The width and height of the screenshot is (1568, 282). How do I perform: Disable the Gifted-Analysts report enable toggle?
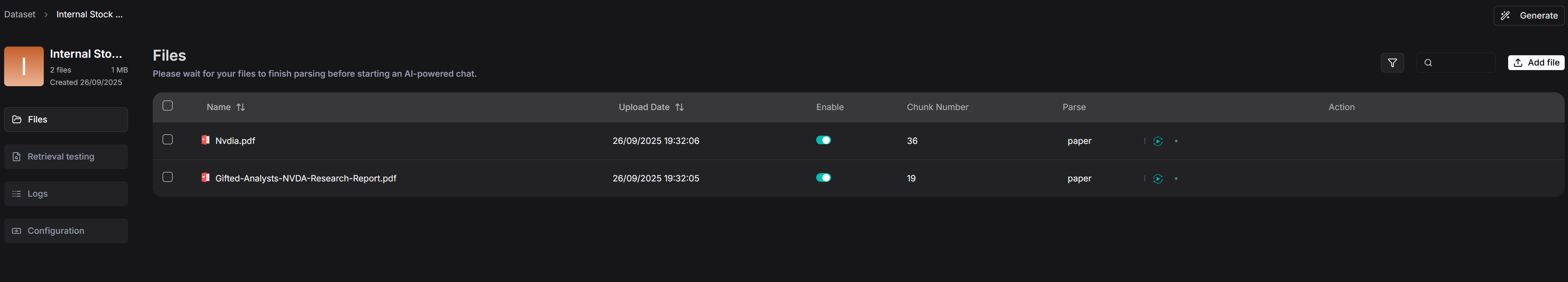tap(823, 177)
